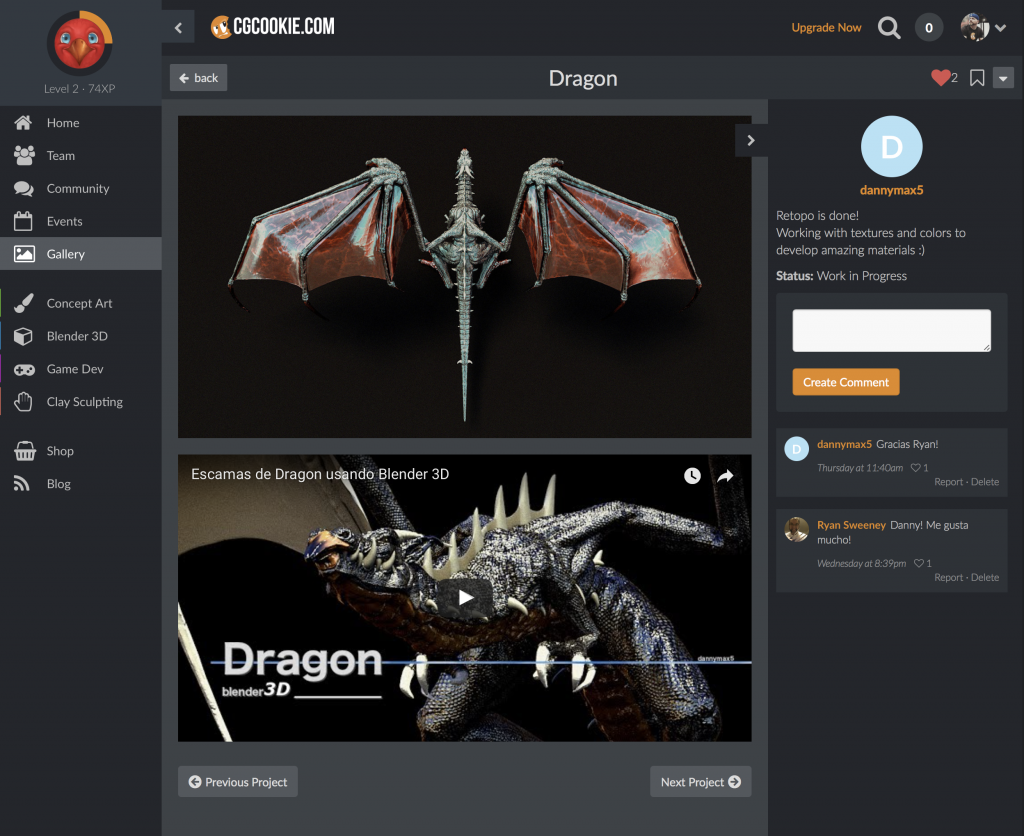This screenshot has height=836, width=1024.
Task: Play the Escamas de Dragon video
Action: [x=464, y=598]
